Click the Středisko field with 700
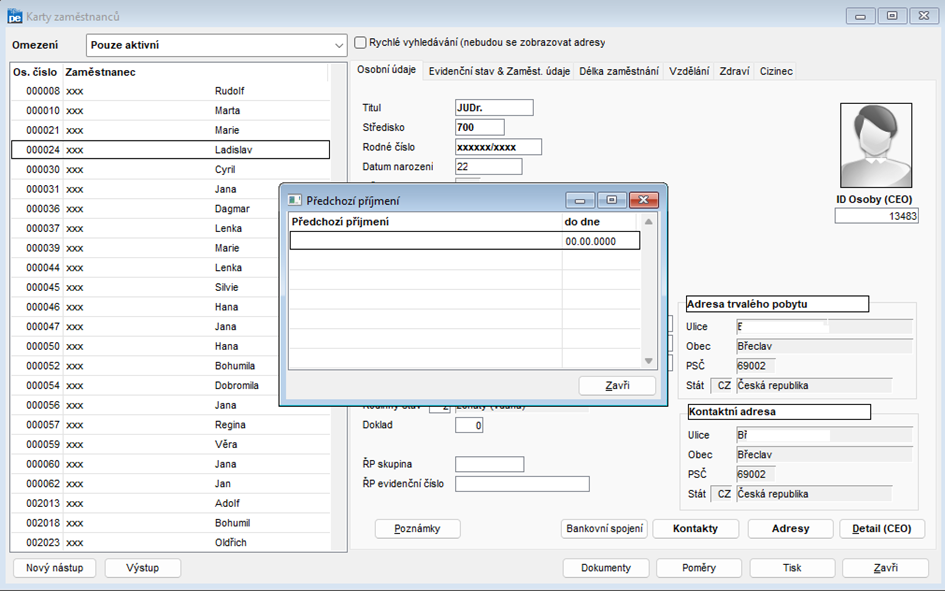945x591 pixels. pos(480,127)
